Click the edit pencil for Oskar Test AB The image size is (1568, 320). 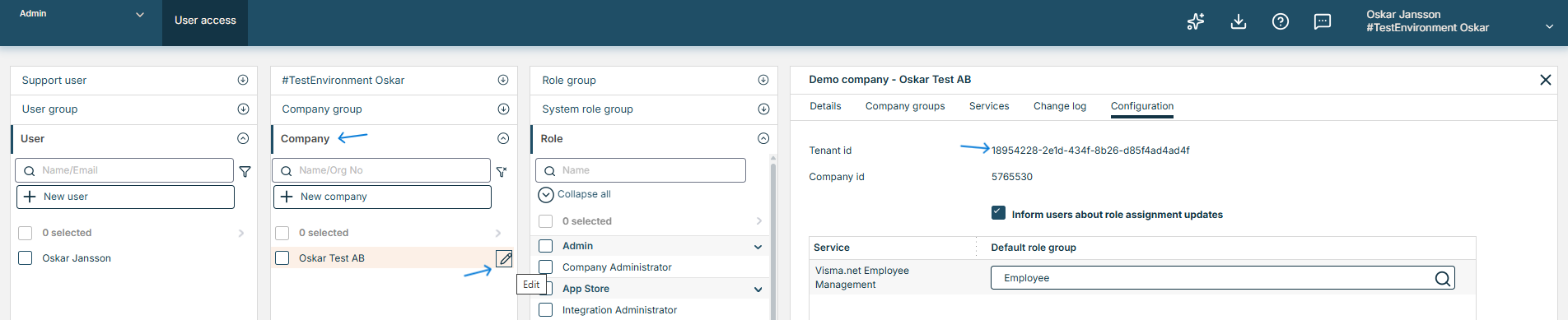pos(505,258)
